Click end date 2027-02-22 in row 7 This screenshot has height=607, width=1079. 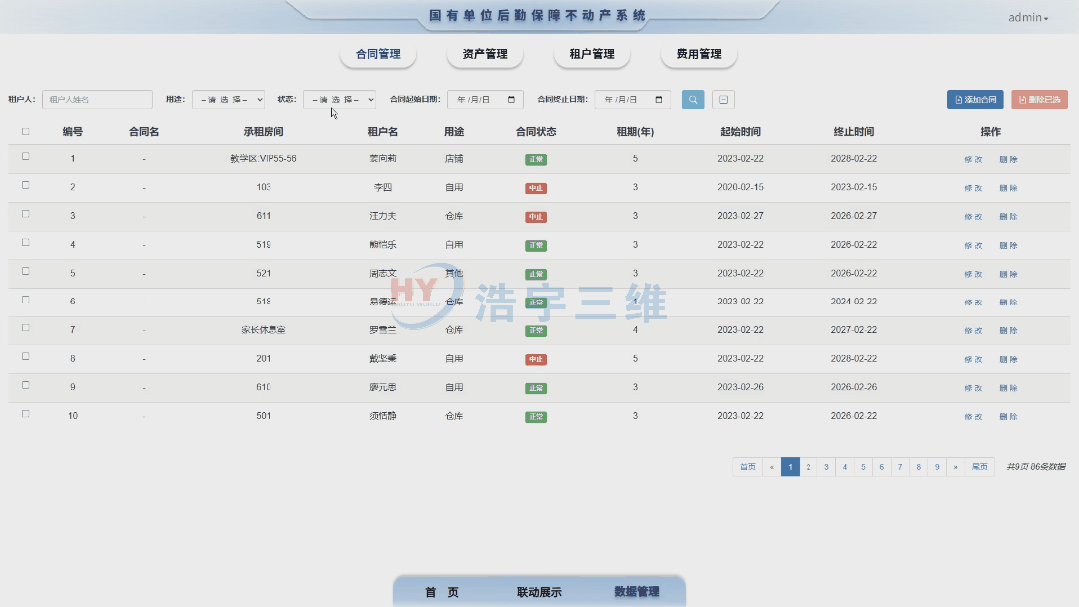point(854,330)
